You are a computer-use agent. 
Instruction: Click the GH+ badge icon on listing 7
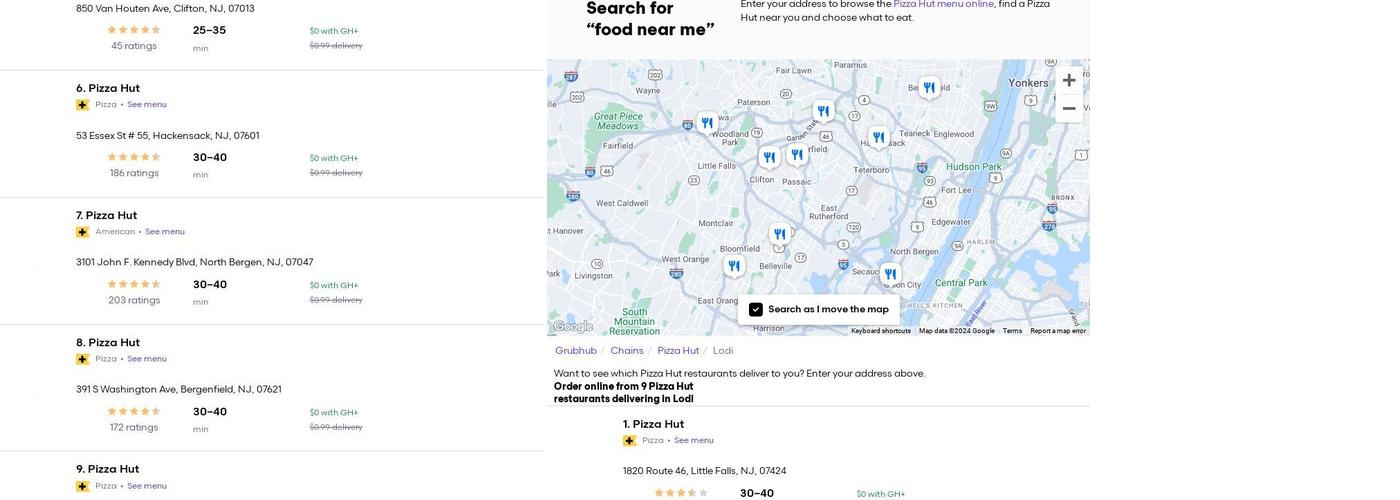tap(83, 232)
